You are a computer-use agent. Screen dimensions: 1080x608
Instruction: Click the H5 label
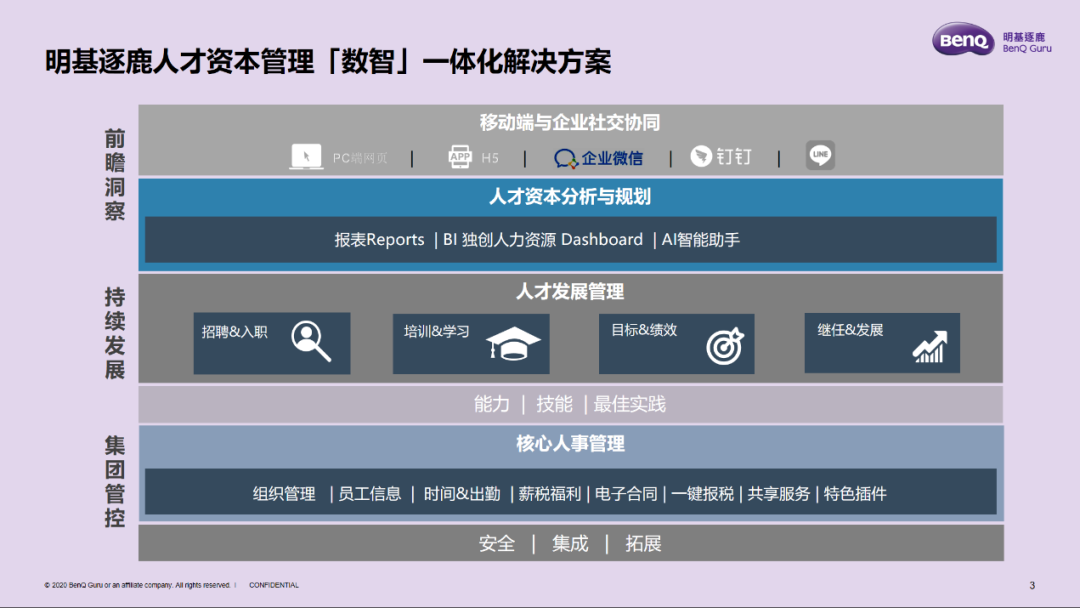pyautogui.click(x=490, y=158)
